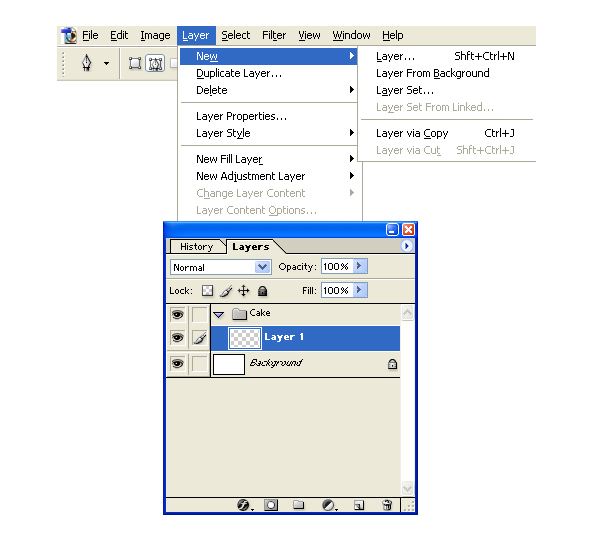600x543 pixels.
Task: Open the Help menu
Action: (x=393, y=35)
